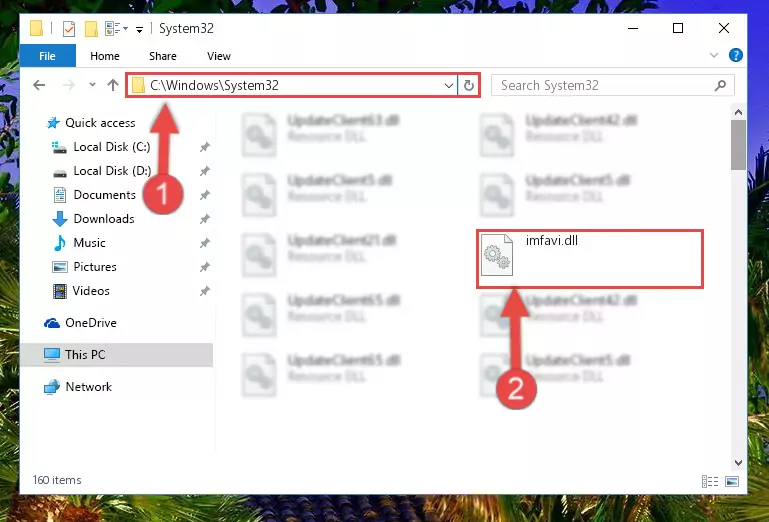Switch to Large icons view layout

[732, 481]
